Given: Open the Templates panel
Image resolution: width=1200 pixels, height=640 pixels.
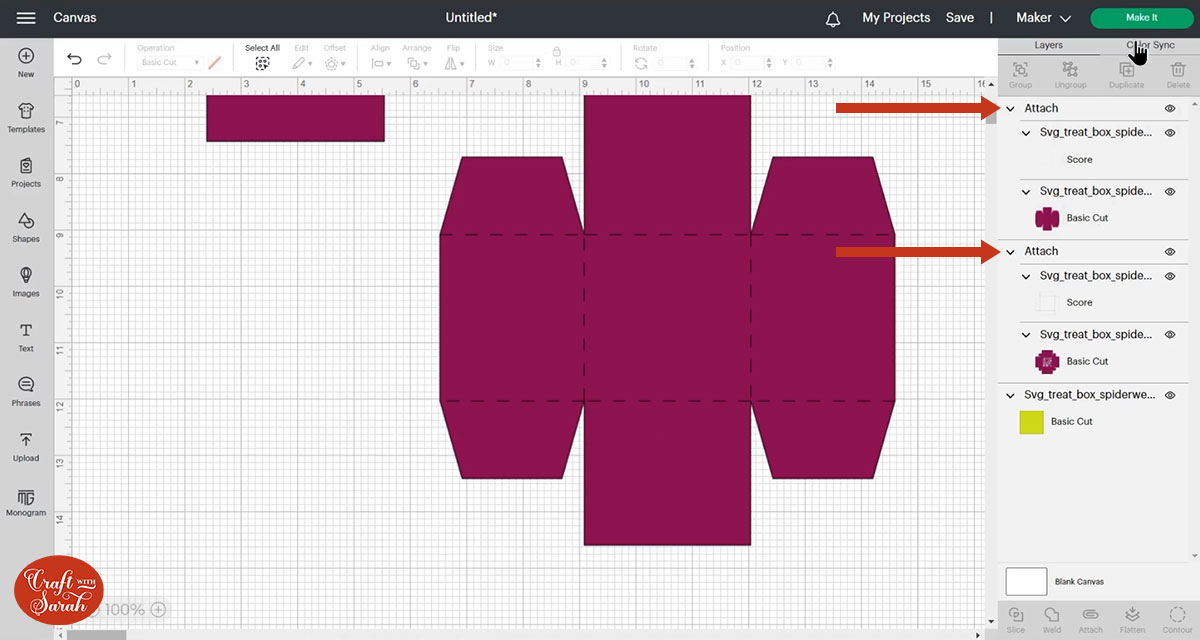Looking at the screenshot, I should 26,117.
